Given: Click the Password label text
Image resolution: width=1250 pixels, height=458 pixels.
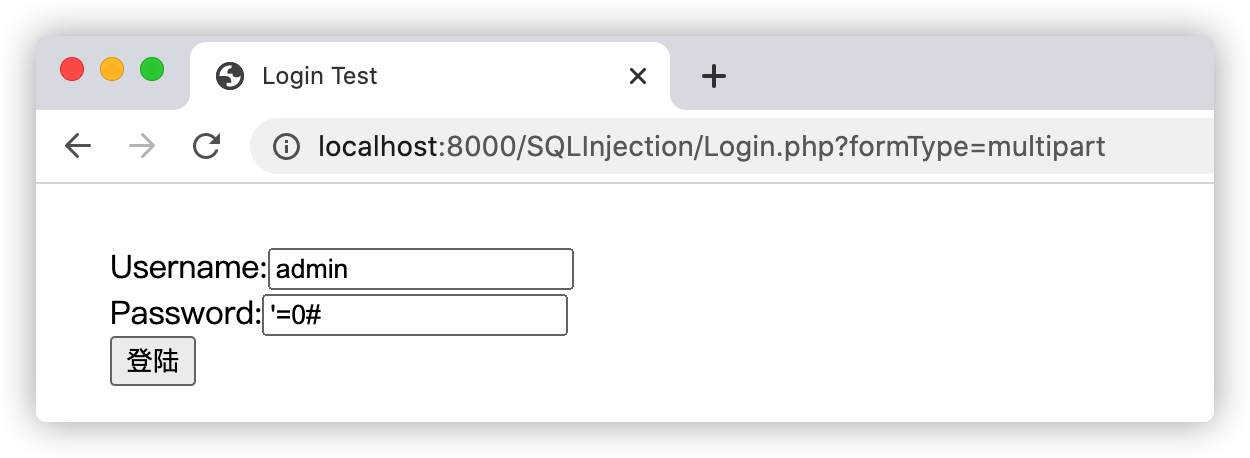Looking at the screenshot, I should (x=185, y=314).
